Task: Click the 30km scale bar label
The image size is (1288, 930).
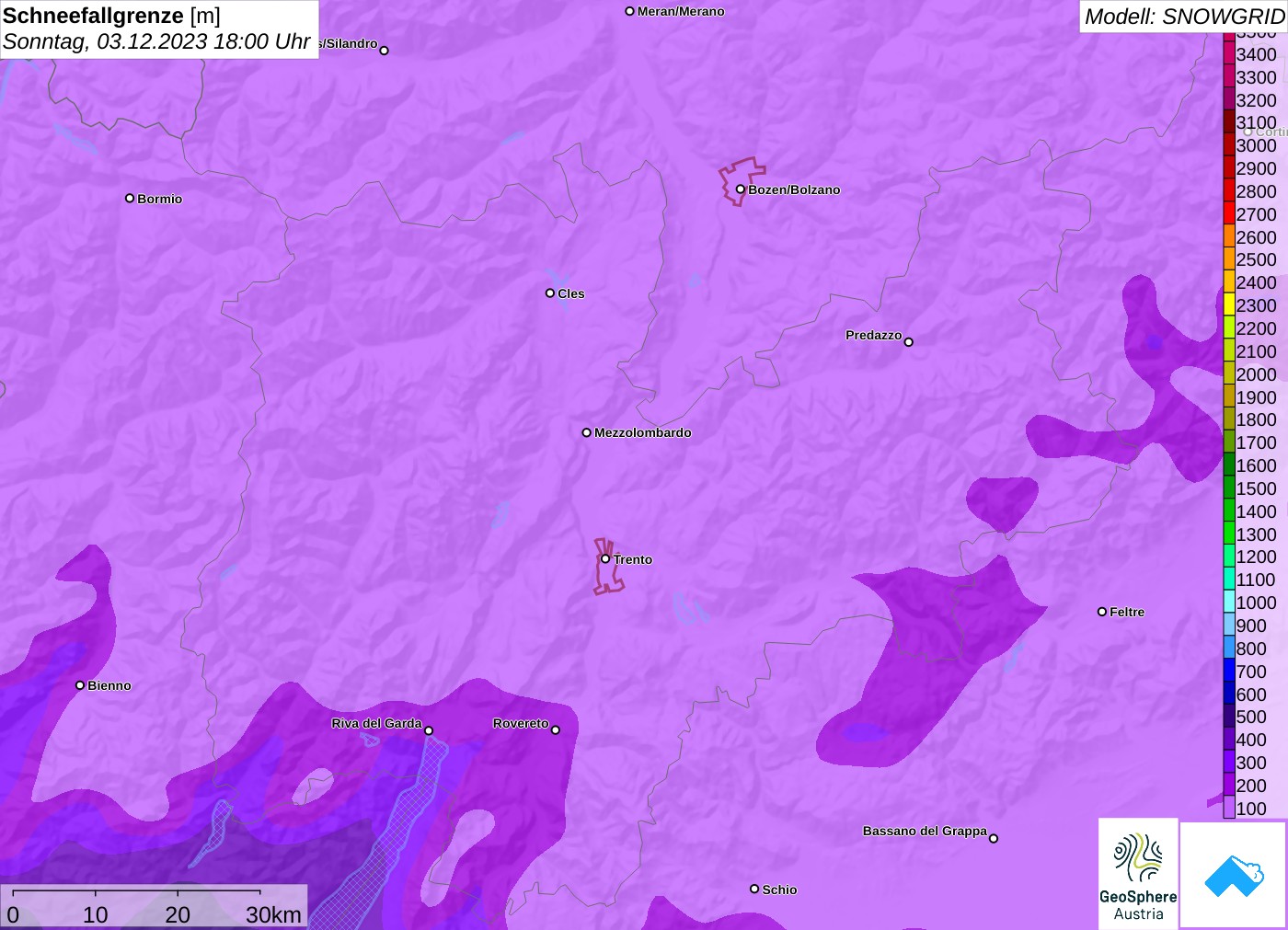Action: (x=273, y=914)
